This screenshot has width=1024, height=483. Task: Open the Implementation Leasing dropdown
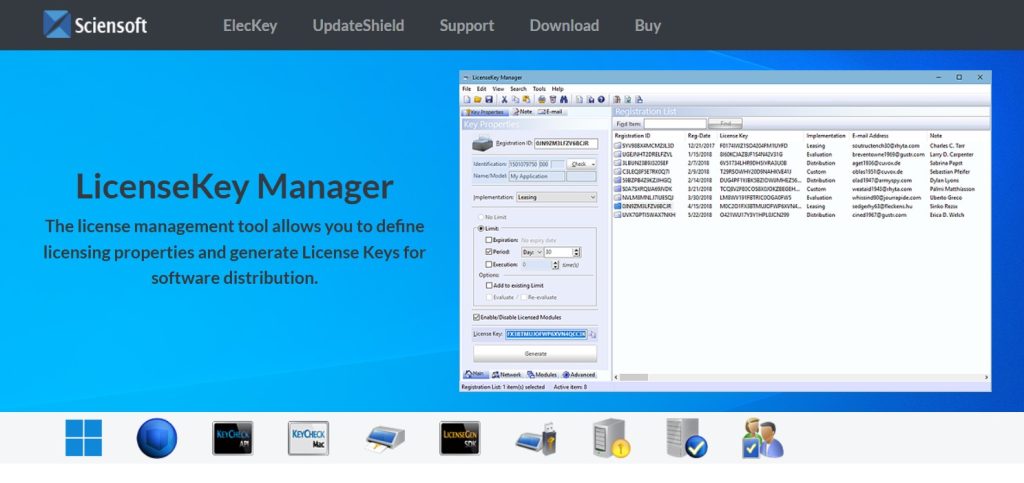556,196
